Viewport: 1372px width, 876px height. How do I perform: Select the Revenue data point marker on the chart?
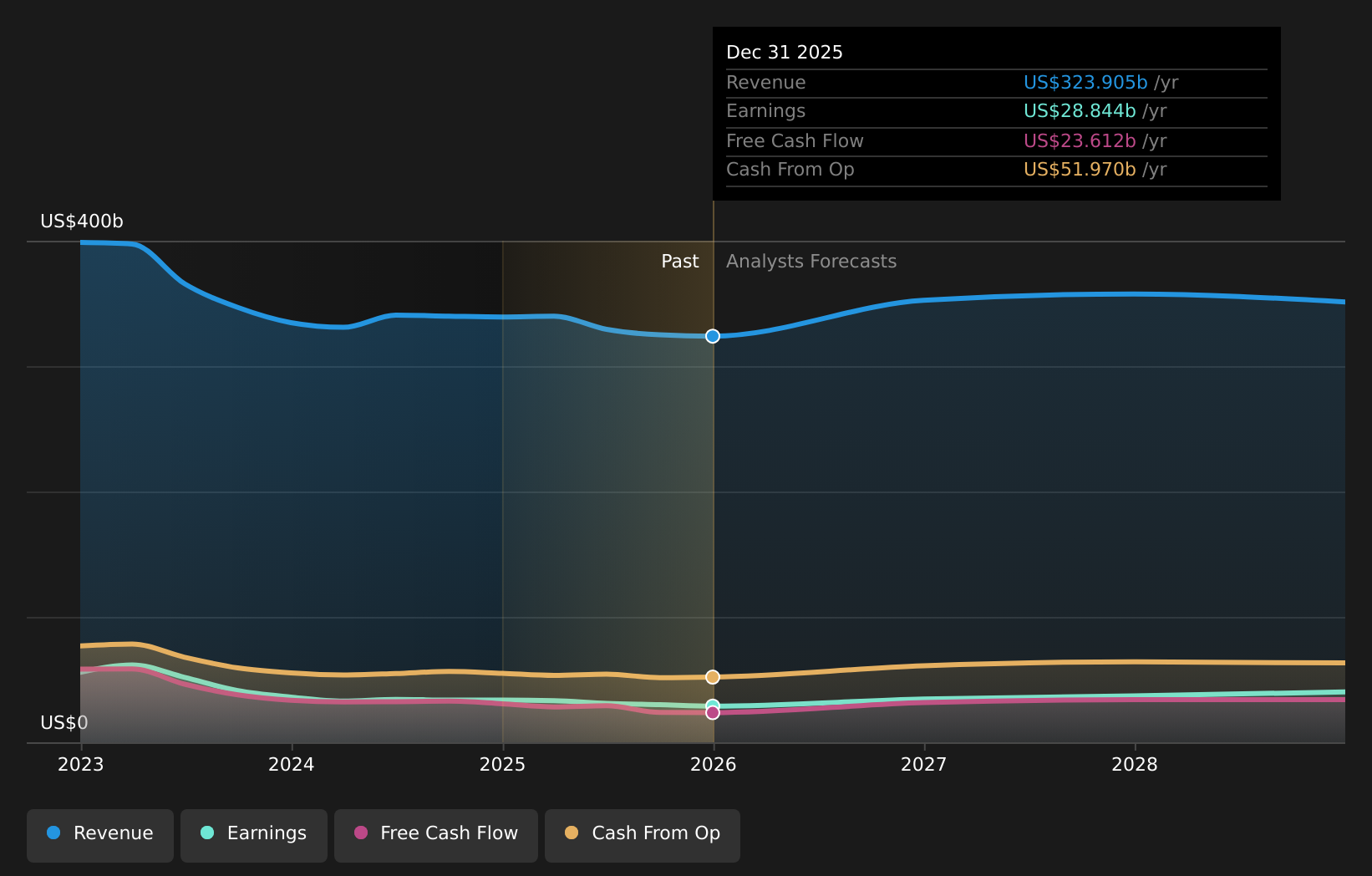coord(712,336)
